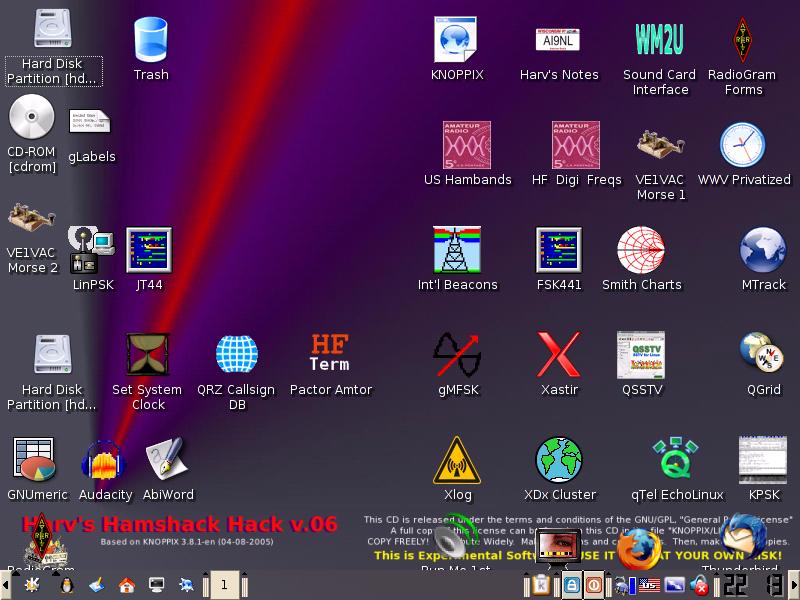This screenshot has height=600, width=800.
Task: Hide panel using right edge arrow
Action: click(795, 585)
